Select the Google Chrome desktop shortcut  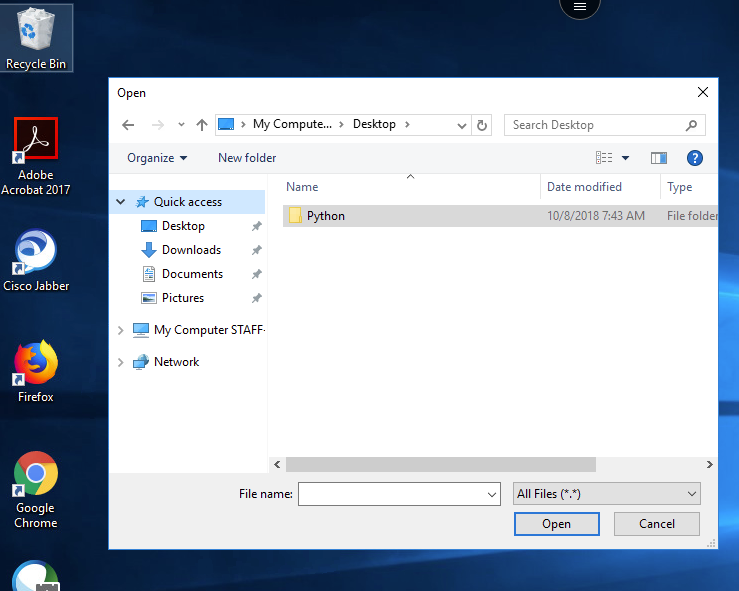[x=36, y=490]
